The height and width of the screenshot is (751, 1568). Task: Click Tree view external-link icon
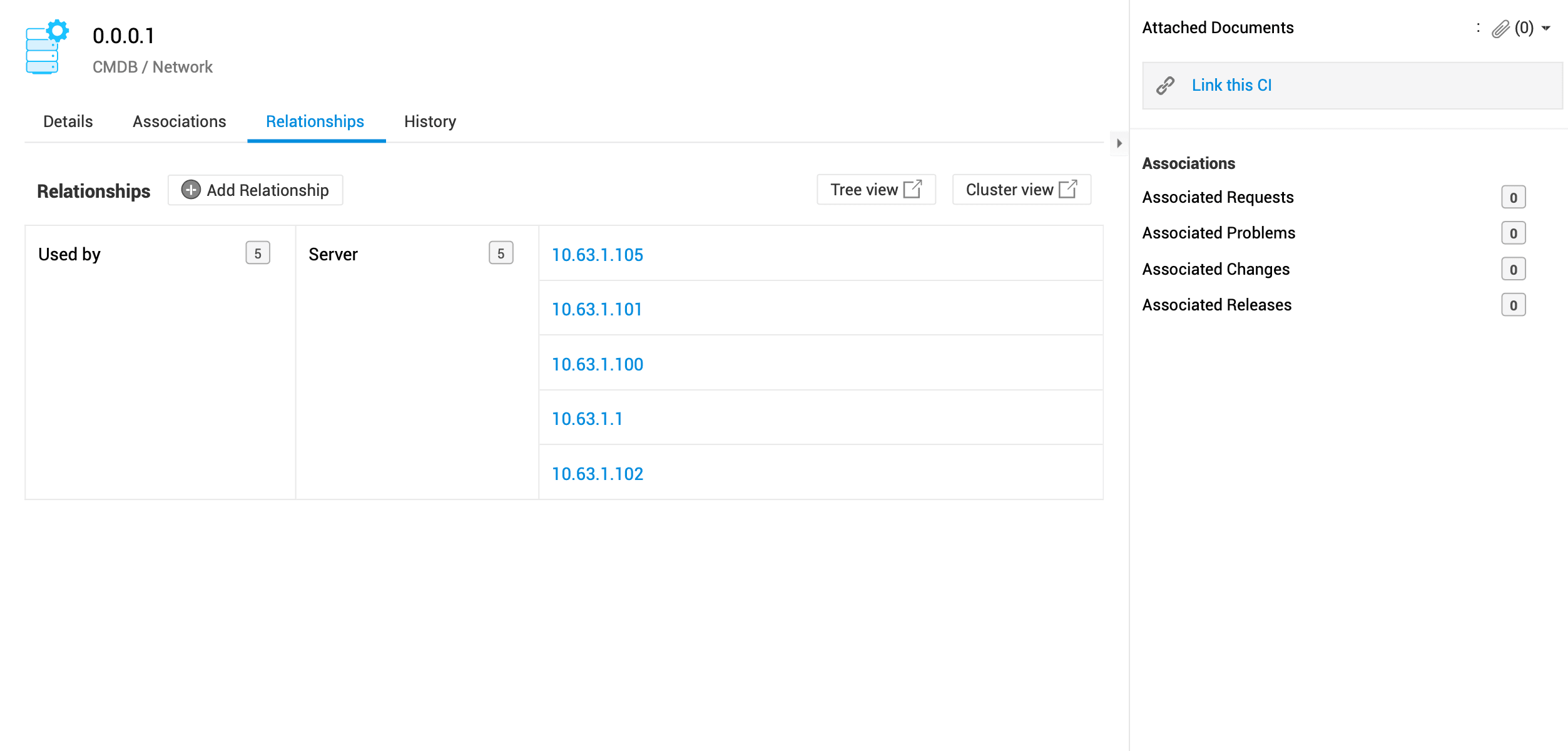tap(913, 189)
